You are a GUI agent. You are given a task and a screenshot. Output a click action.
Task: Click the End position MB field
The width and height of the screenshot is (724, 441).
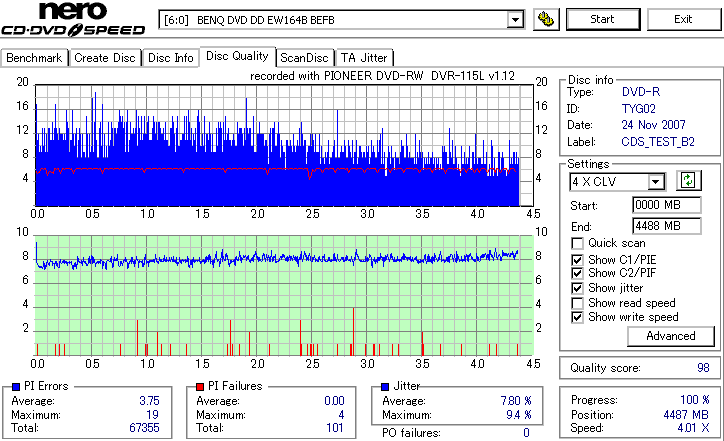[666, 226]
